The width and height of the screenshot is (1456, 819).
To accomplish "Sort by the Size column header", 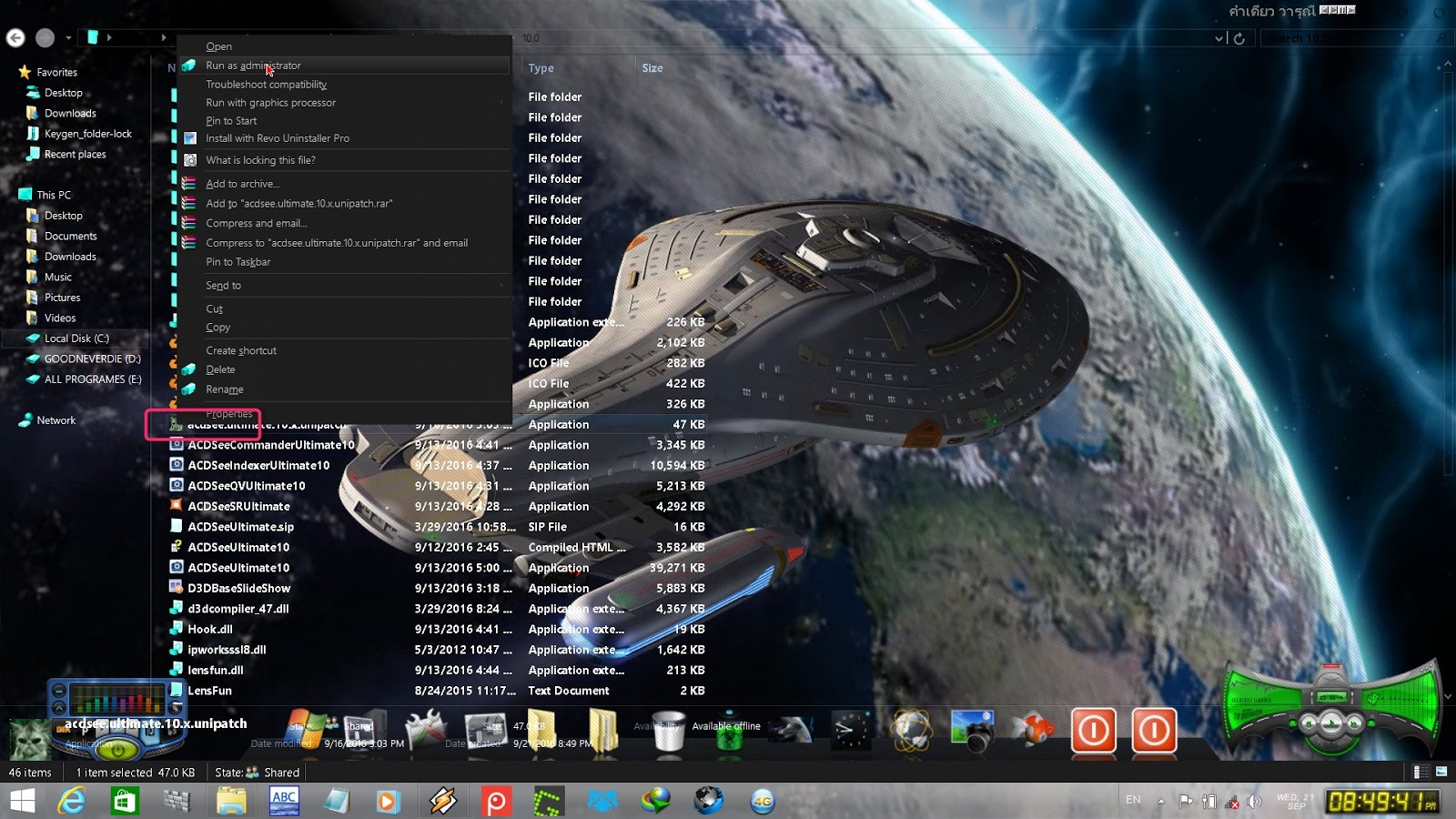I will (652, 68).
